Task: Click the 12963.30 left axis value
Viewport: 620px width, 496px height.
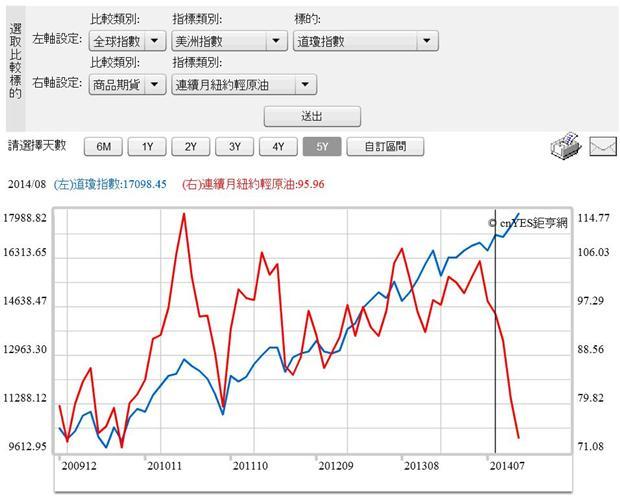Action: [25, 350]
